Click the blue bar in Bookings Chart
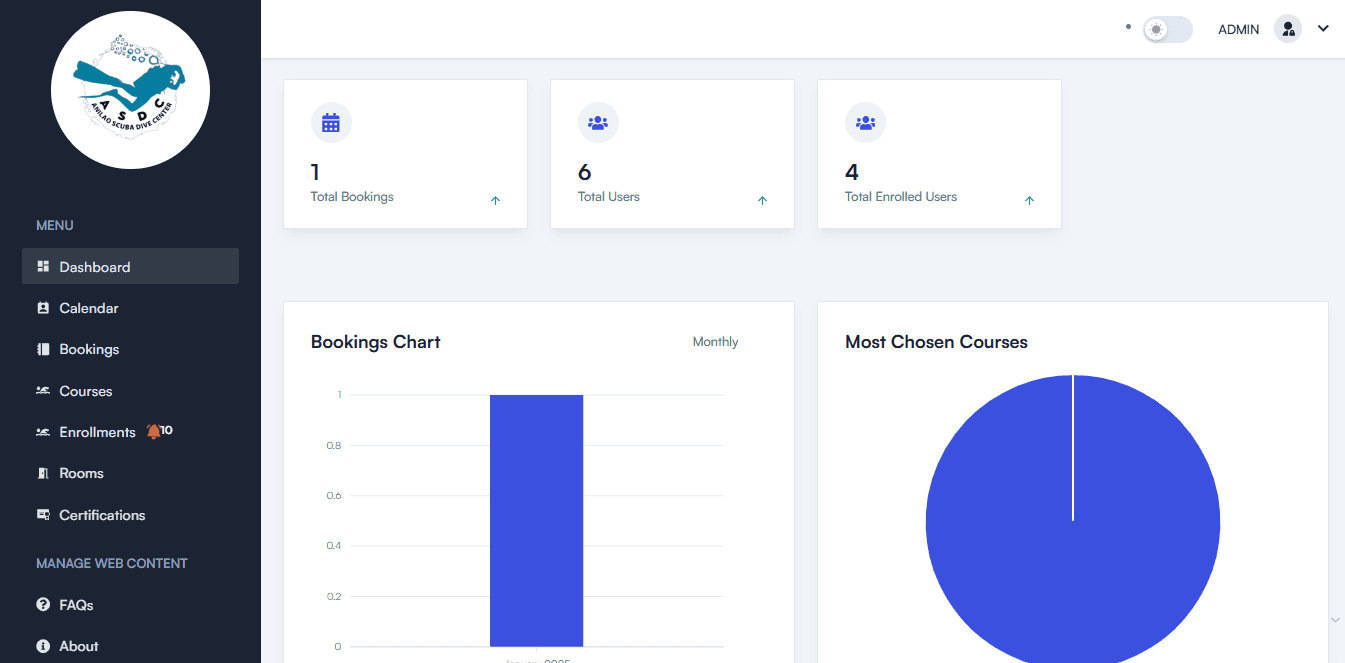Screen dimensions: 1345x663 [x=536, y=520]
